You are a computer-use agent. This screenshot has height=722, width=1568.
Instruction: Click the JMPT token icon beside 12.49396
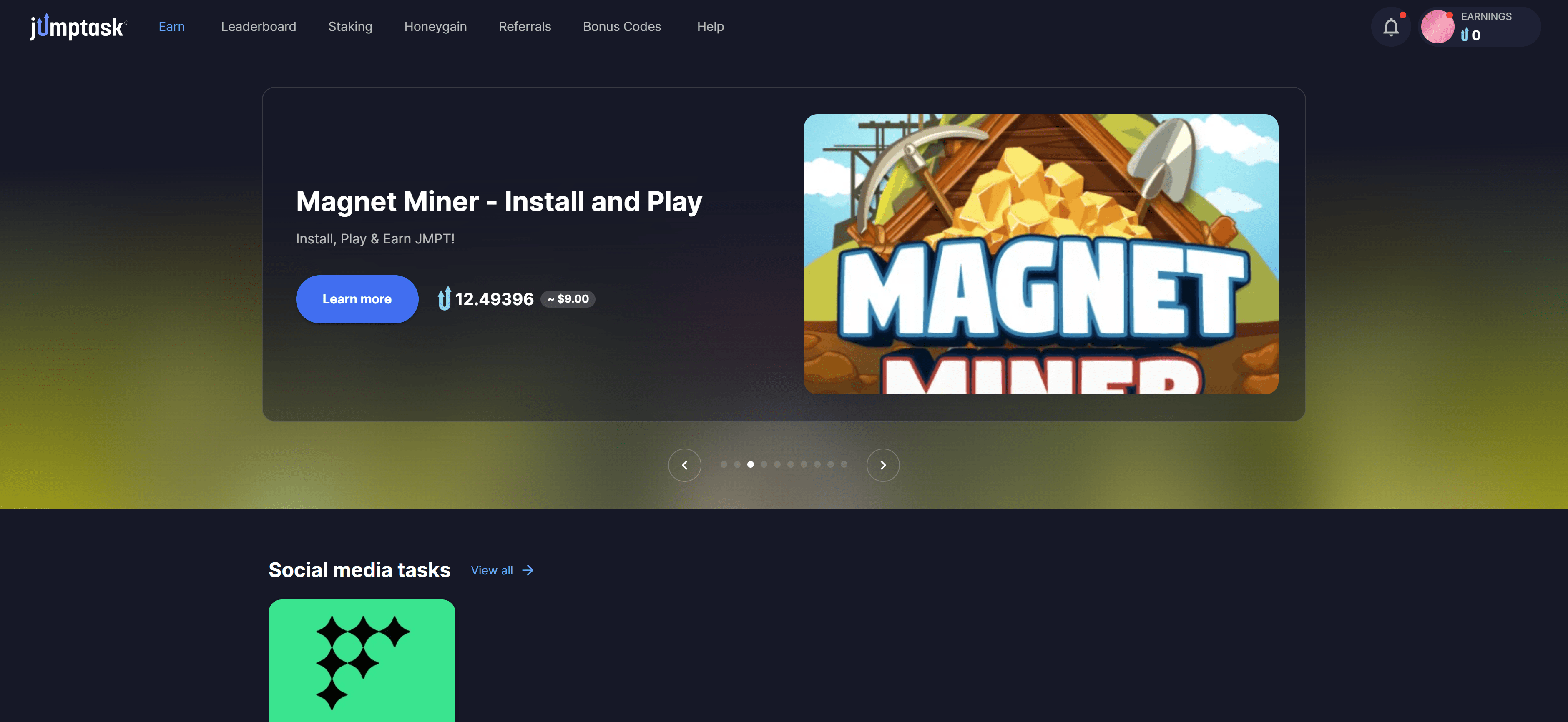(445, 298)
